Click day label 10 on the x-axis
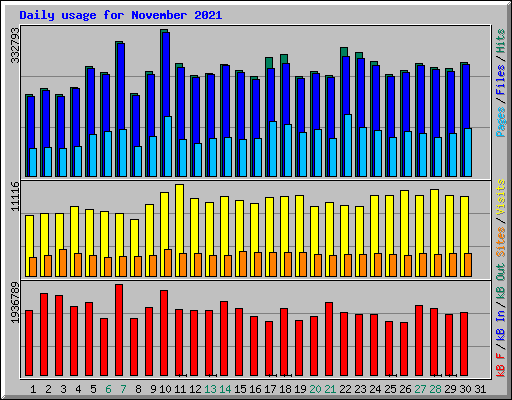512x400 pixels. (165, 389)
